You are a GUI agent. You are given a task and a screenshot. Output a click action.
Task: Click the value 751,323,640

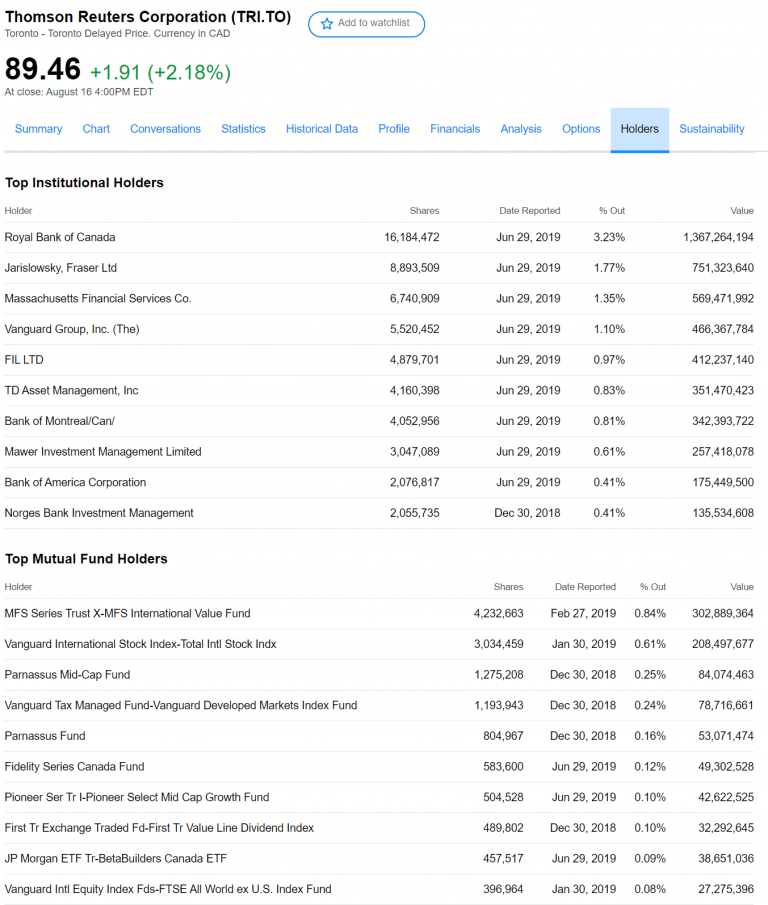(723, 268)
